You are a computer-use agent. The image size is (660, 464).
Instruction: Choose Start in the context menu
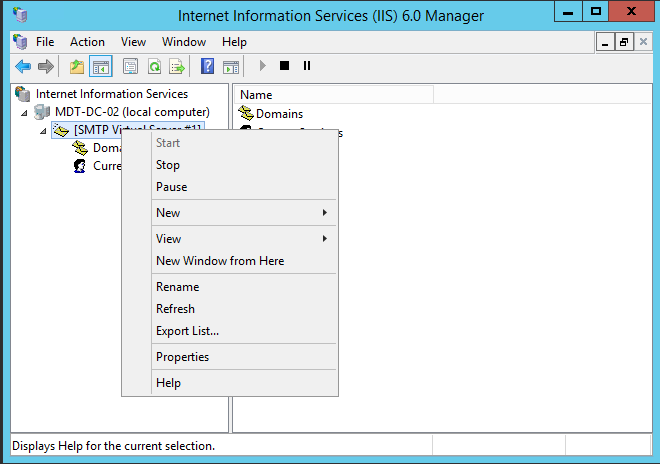pos(230,143)
